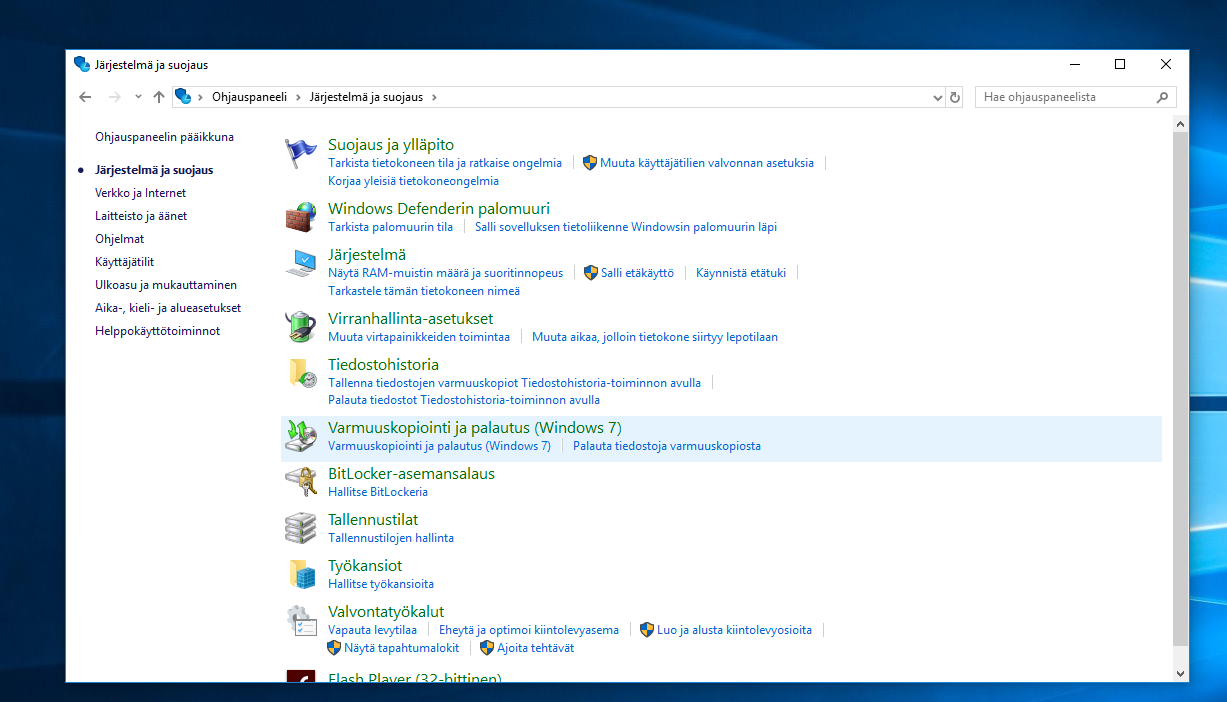
Task: Expand chevron after Ohjauspaneeli breadcrumb
Action: coord(298,97)
